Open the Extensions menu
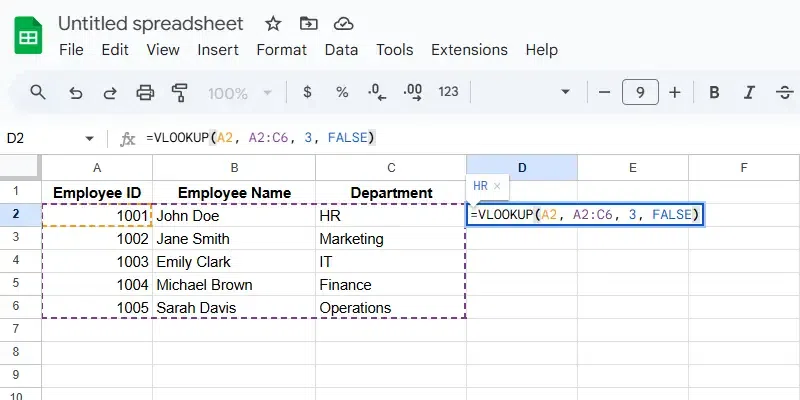800x400 pixels. coord(469,49)
